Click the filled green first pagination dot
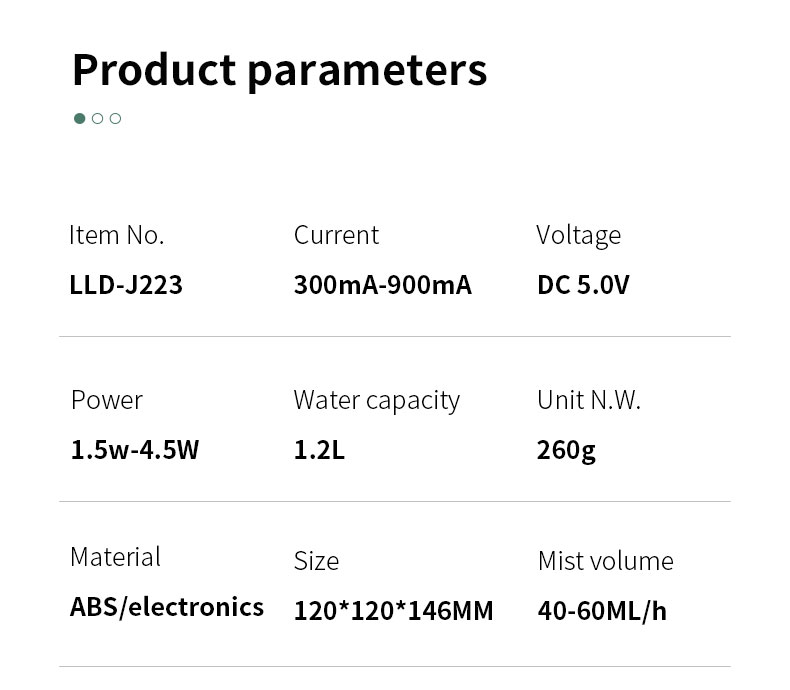This screenshot has width=790, height=690. click(80, 118)
